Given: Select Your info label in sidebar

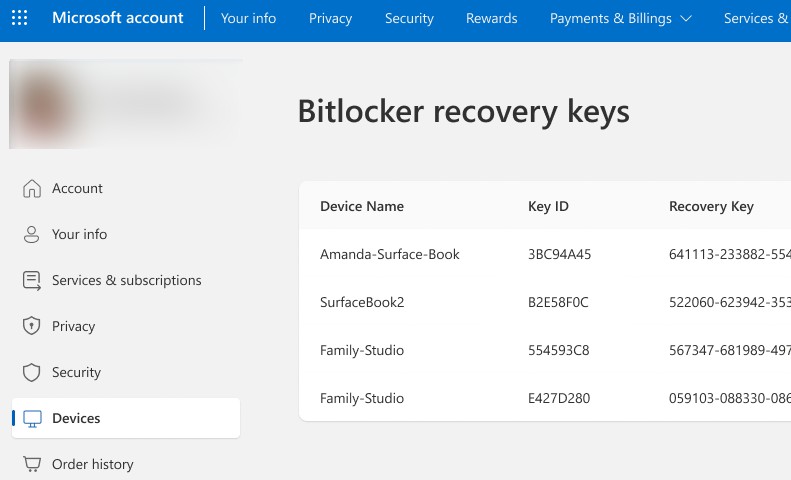Looking at the screenshot, I should coord(79,234).
